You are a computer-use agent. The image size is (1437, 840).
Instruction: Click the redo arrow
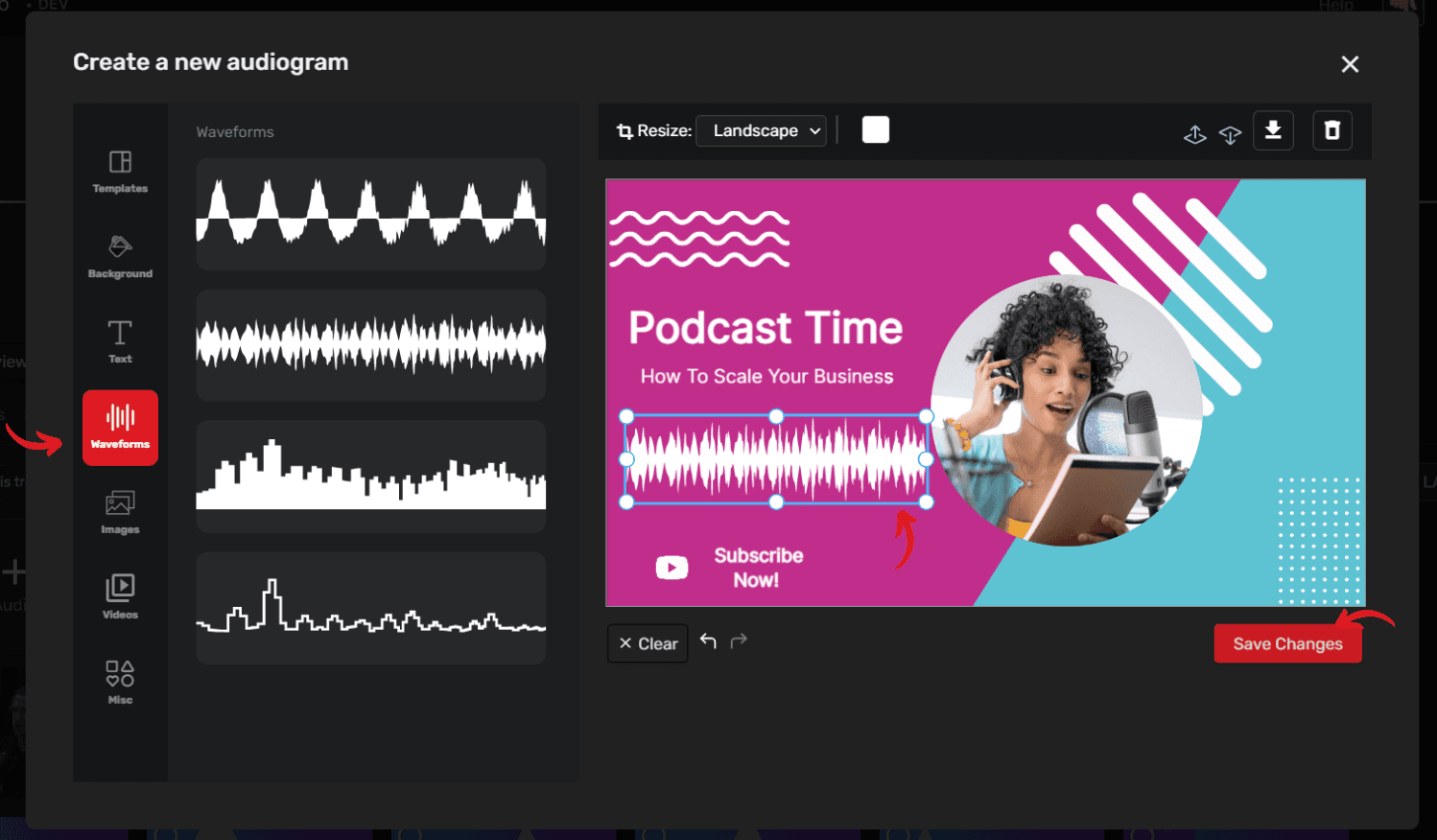point(739,641)
